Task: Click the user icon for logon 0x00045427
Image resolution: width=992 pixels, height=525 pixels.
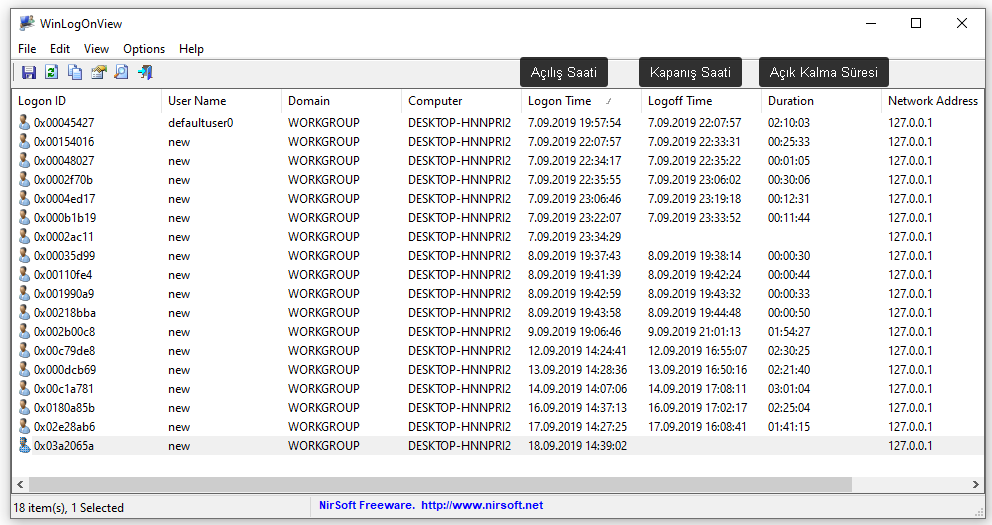Action: point(25,123)
